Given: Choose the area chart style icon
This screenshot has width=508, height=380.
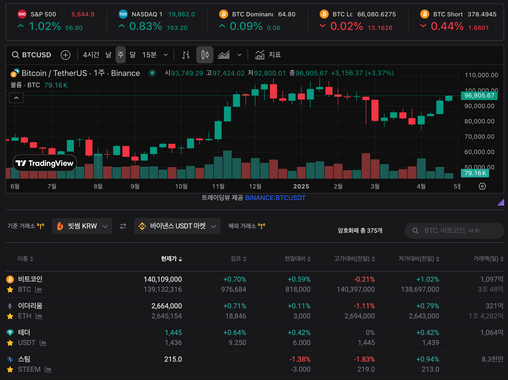Looking at the screenshot, I should coord(224,55).
